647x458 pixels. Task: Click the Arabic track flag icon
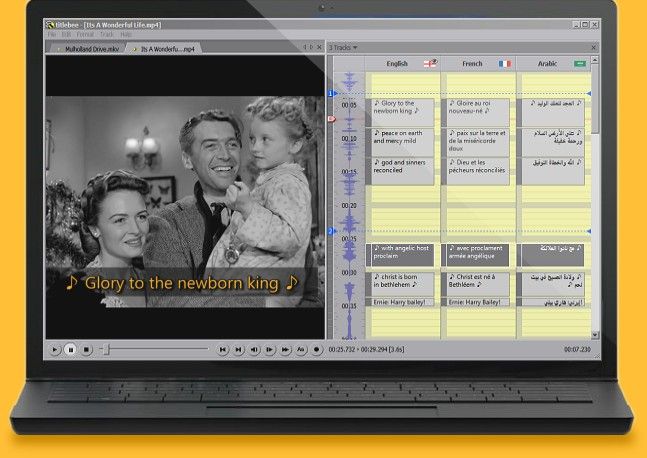pyautogui.click(x=580, y=64)
